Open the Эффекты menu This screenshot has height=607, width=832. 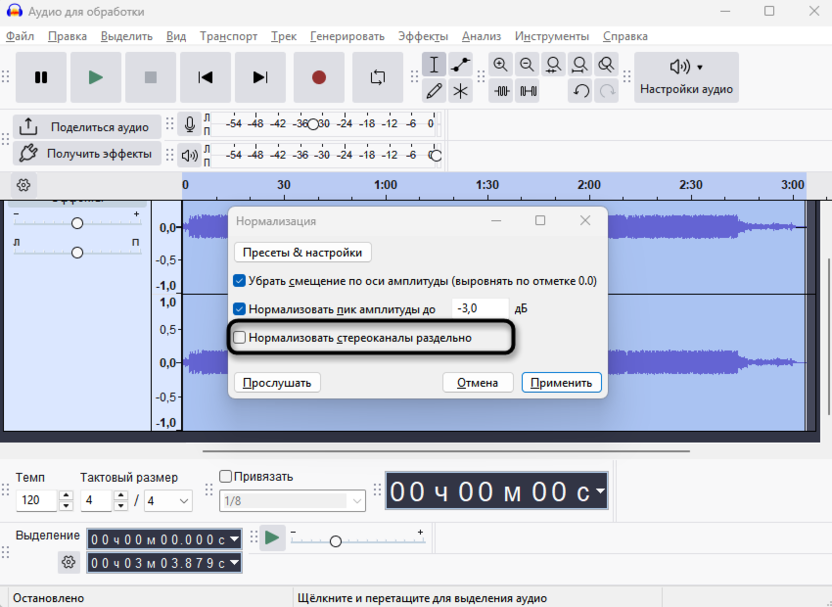click(422, 36)
